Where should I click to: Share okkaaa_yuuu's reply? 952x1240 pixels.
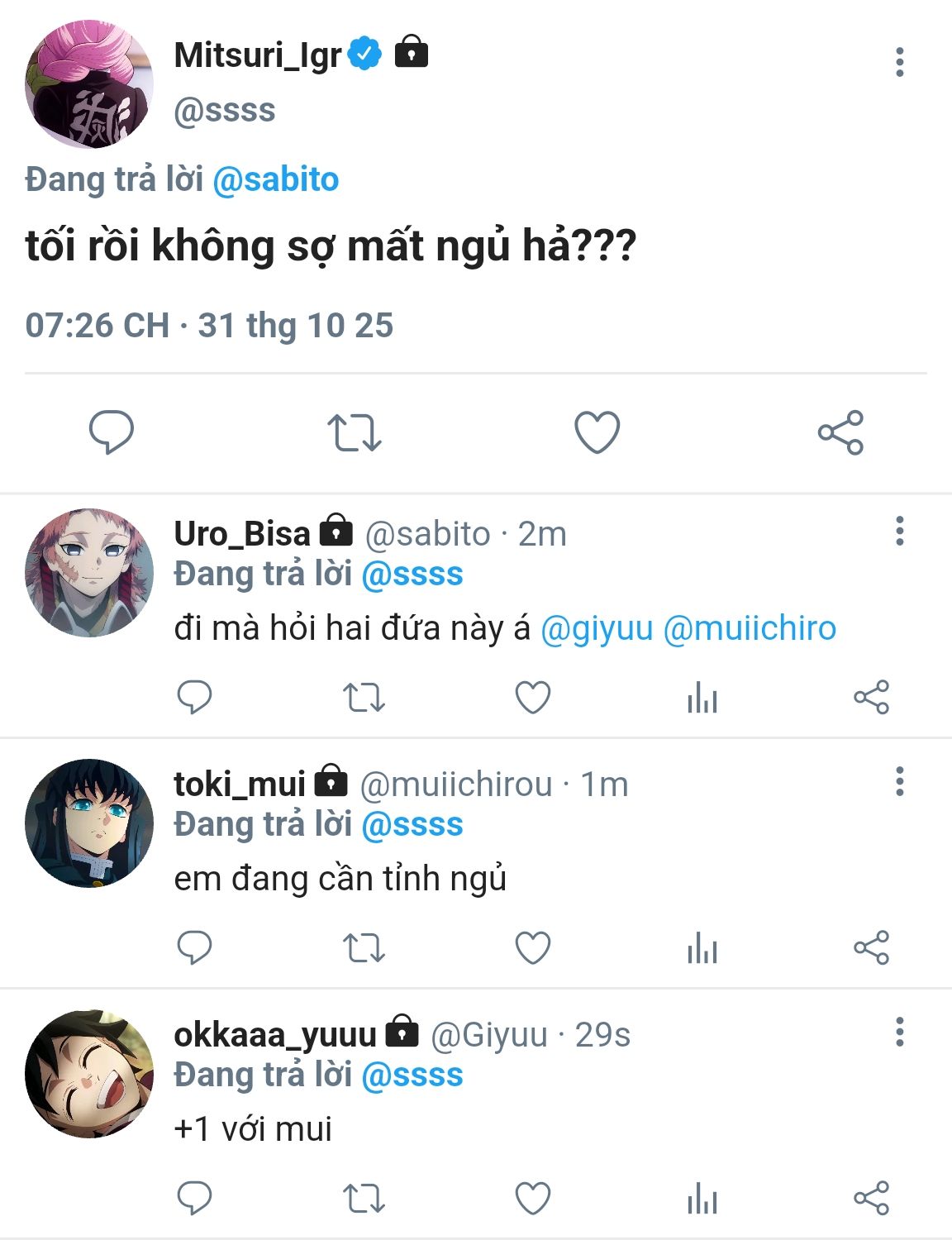point(871,1198)
